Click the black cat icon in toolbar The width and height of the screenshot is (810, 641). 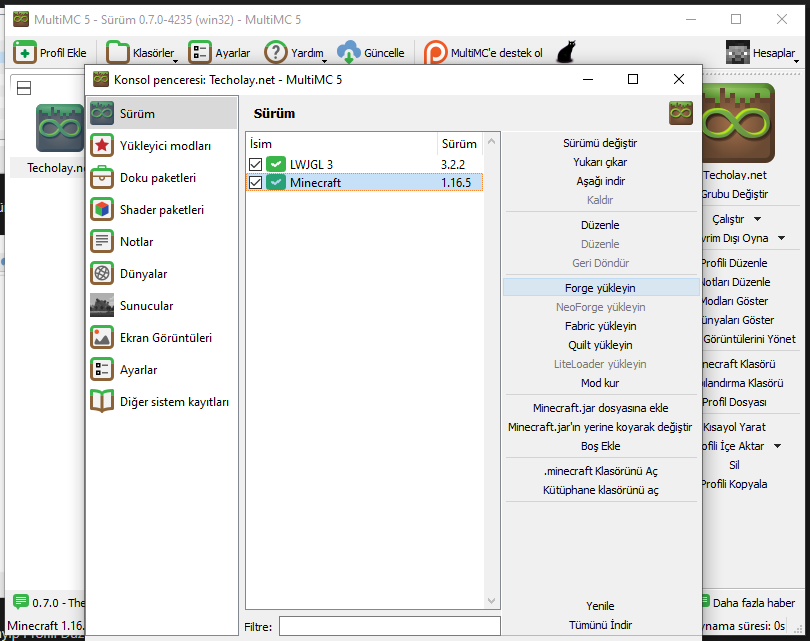point(566,52)
